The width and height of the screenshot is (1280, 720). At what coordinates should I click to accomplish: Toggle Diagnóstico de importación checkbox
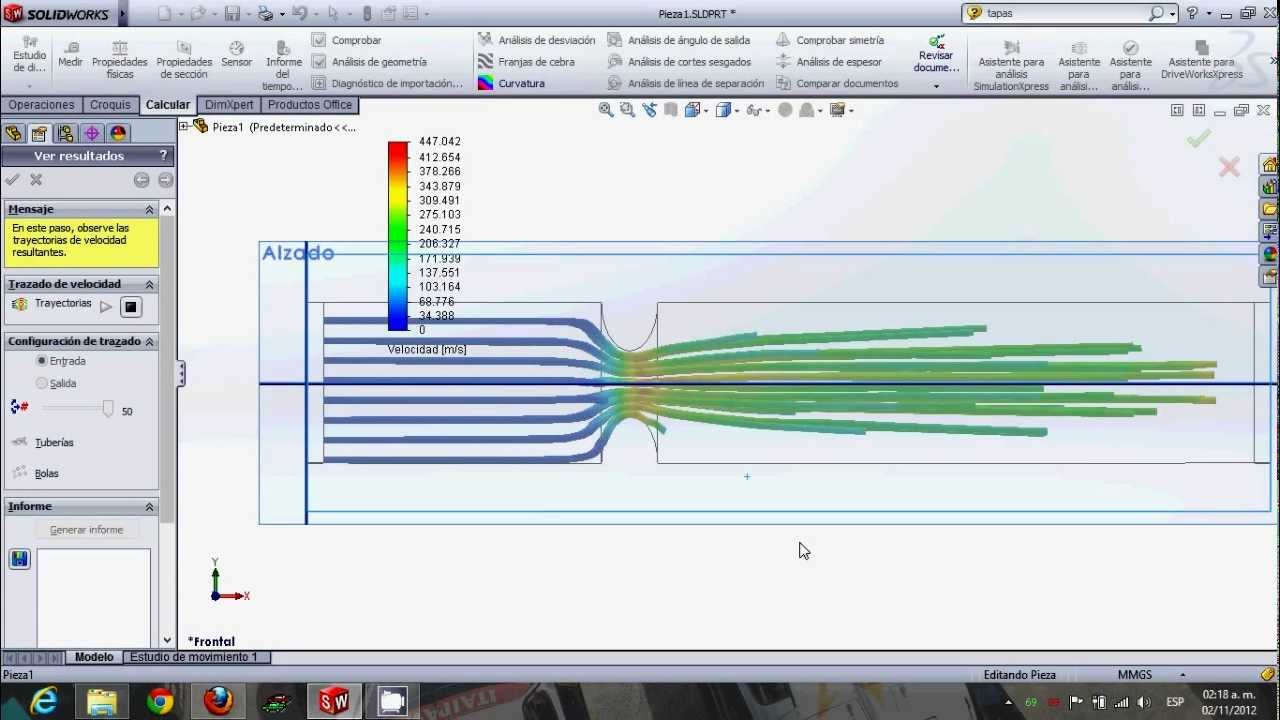click(319, 84)
